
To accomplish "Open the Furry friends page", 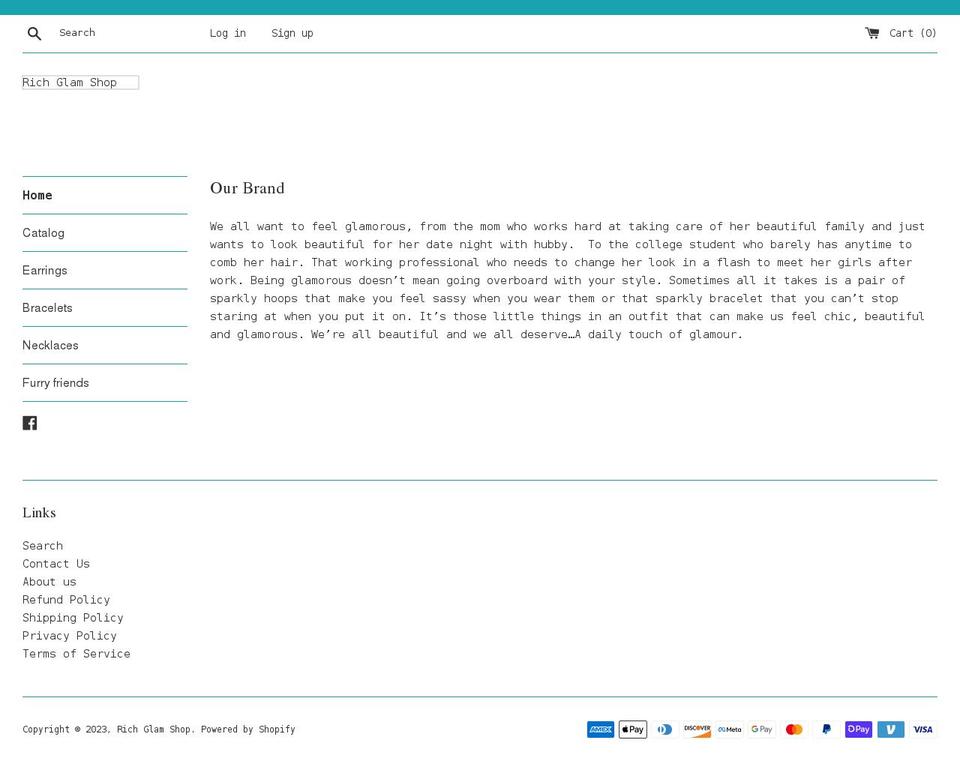I will pyautogui.click(x=56, y=383).
